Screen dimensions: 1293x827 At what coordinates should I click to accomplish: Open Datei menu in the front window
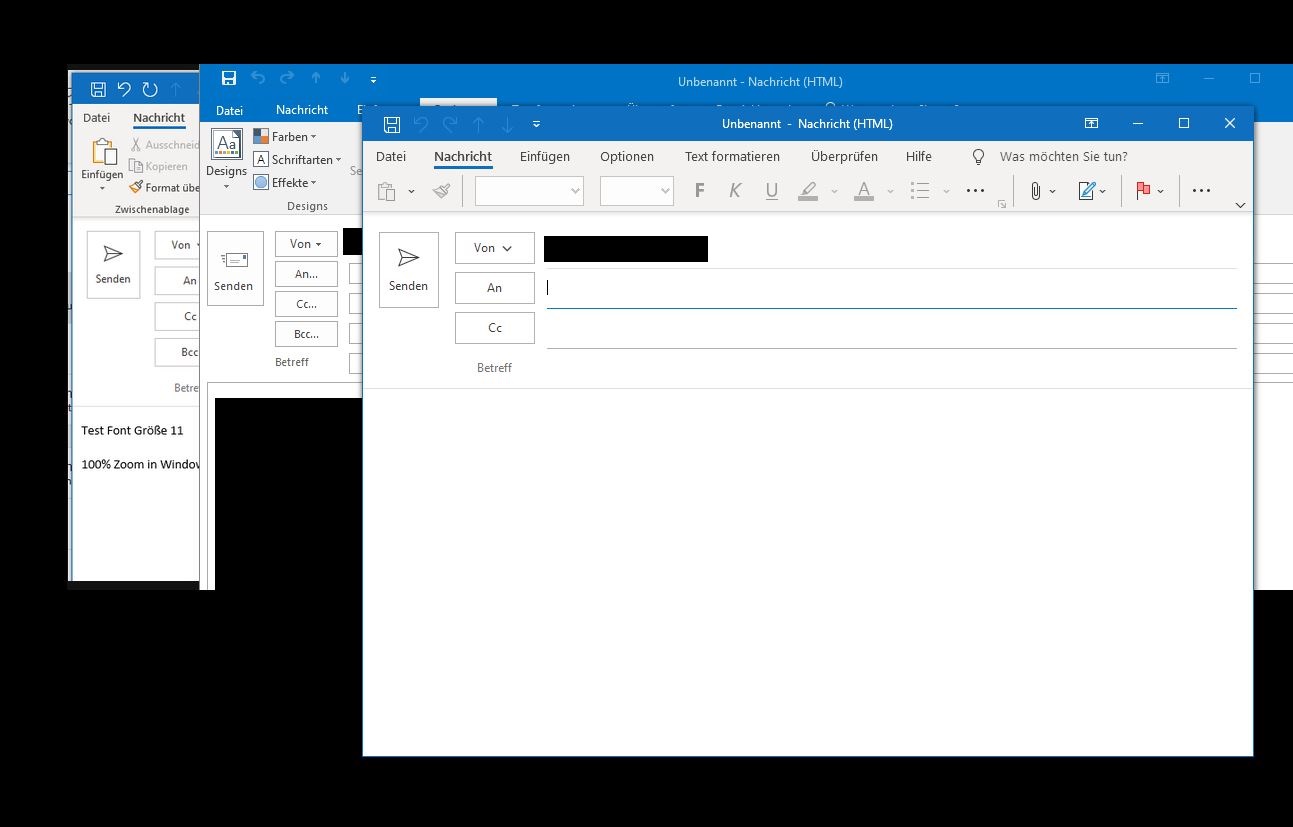(391, 157)
